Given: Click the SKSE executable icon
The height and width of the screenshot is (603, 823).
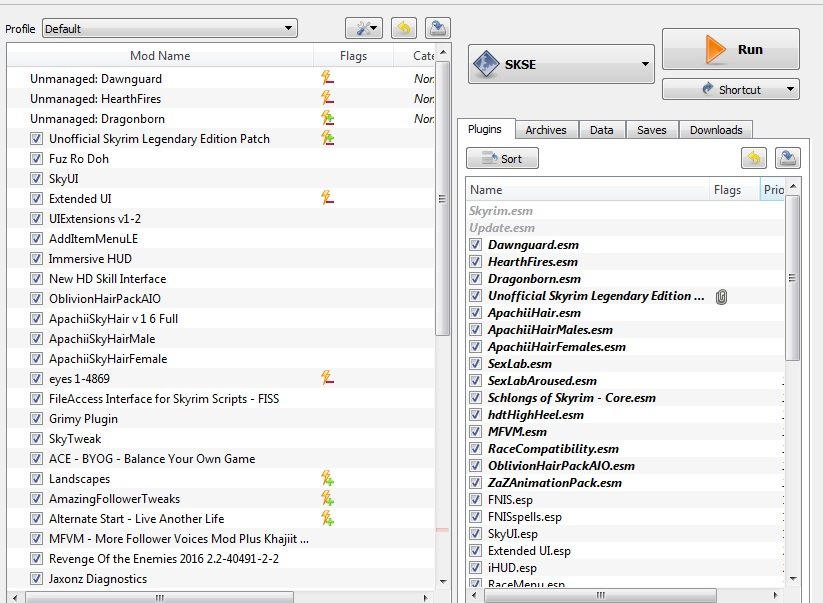Looking at the screenshot, I should click(486, 64).
